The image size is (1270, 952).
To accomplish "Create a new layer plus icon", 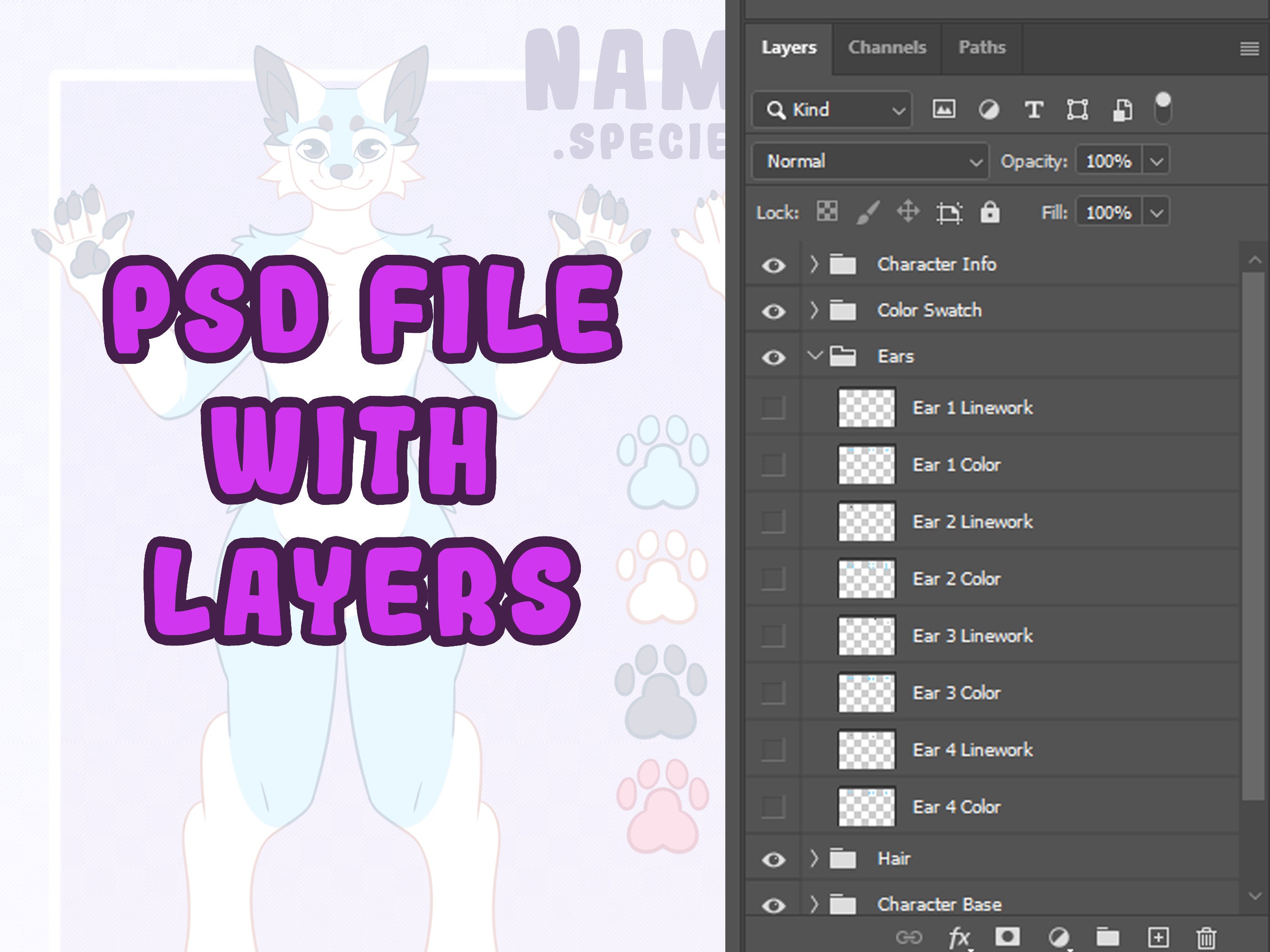I will click(x=1158, y=937).
